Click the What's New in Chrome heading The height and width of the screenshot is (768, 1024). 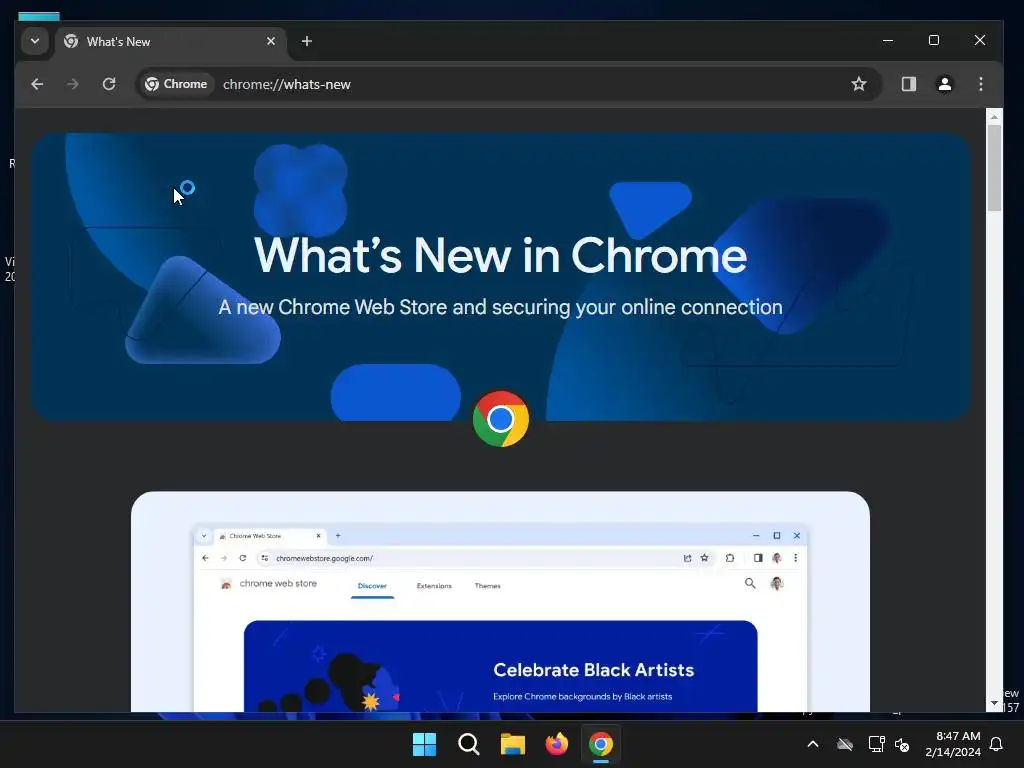point(500,255)
